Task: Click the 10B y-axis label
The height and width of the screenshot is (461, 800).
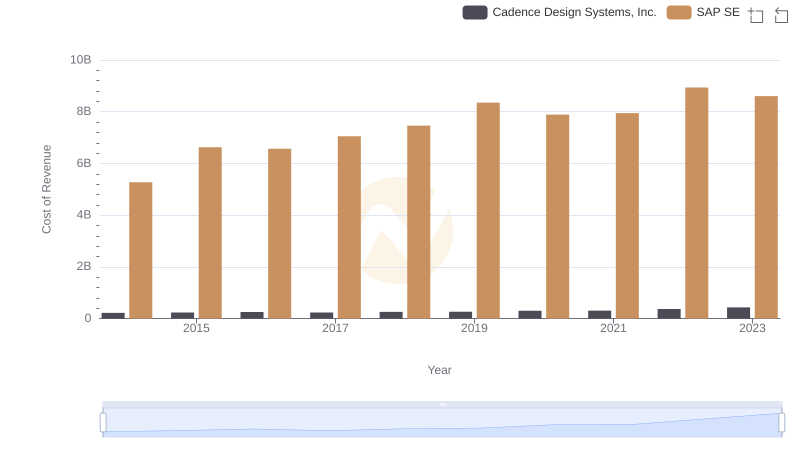Action: (81, 60)
